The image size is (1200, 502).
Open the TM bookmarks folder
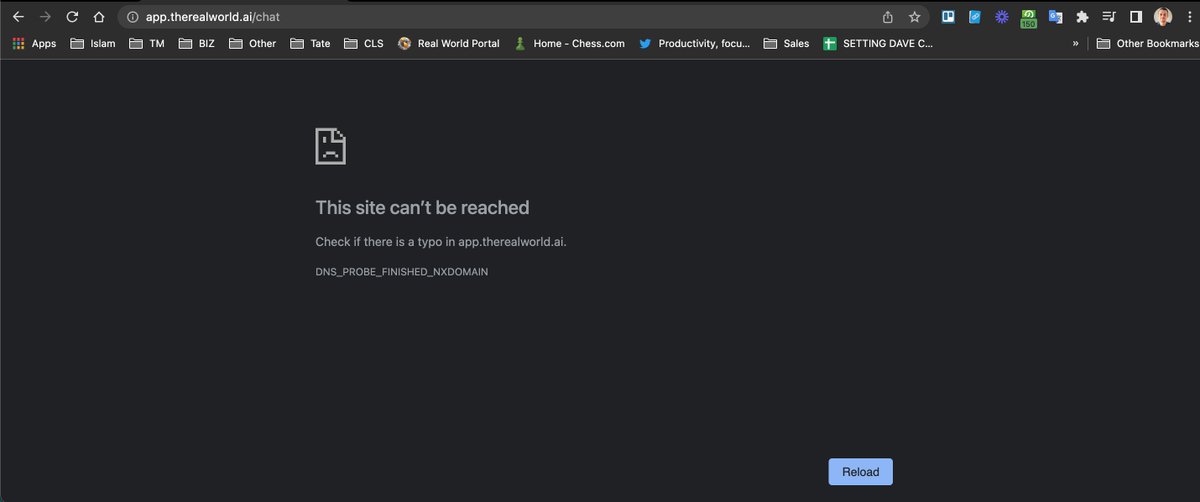[x=146, y=44]
